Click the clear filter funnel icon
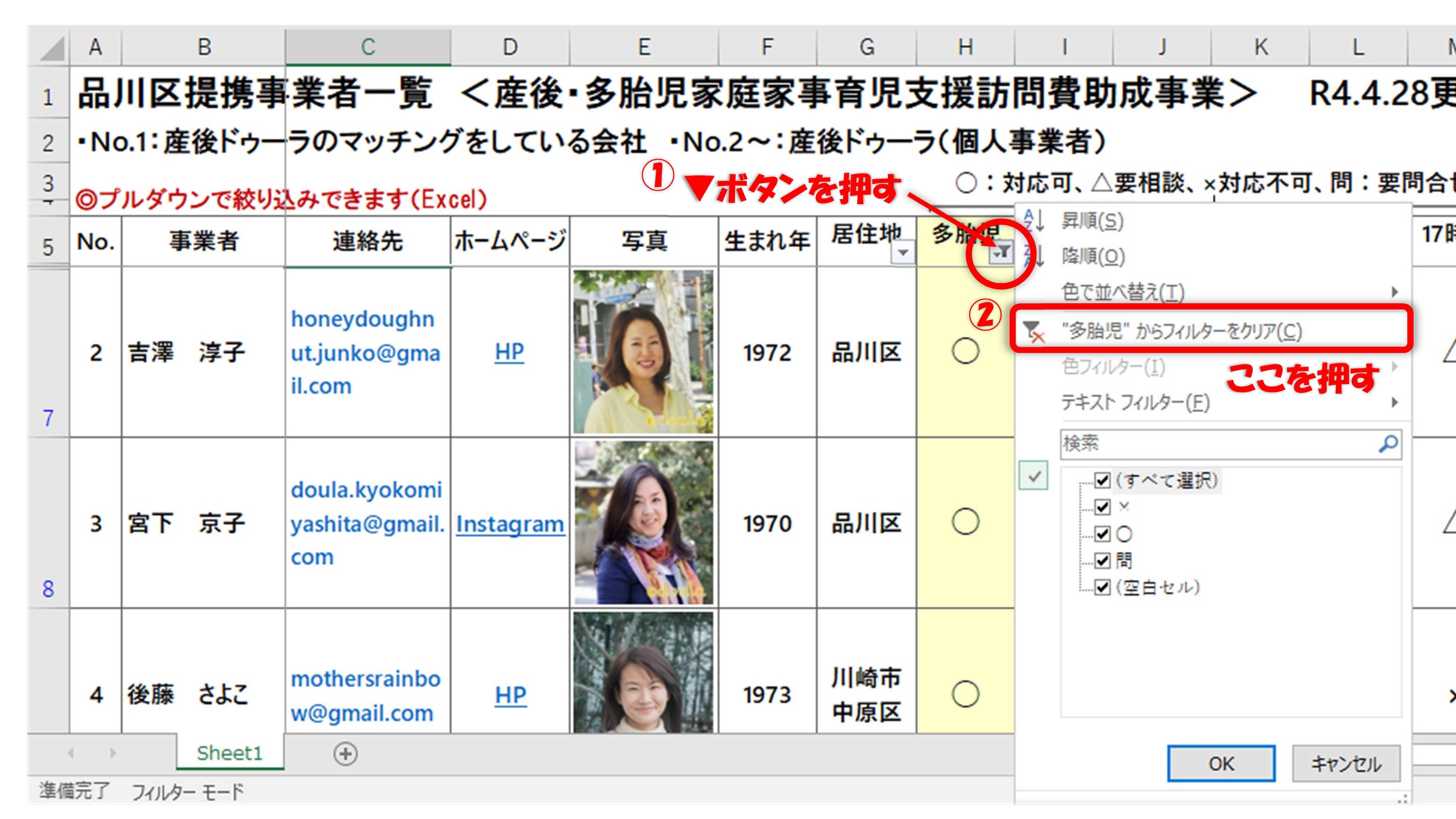The width and height of the screenshot is (1456, 819). tap(1034, 331)
